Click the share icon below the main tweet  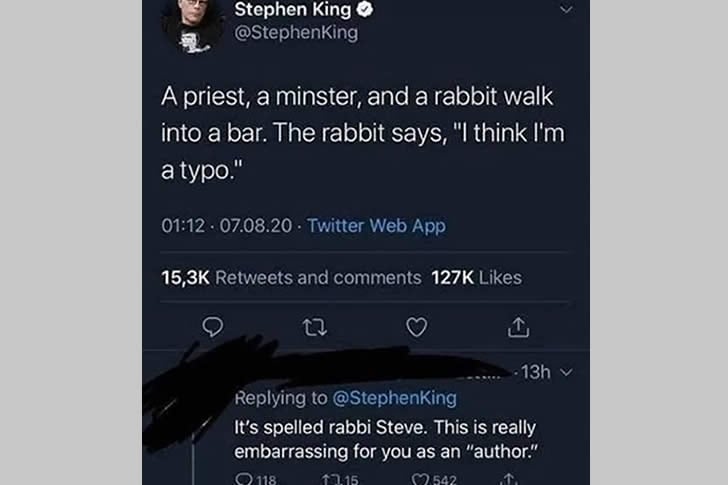click(x=519, y=327)
